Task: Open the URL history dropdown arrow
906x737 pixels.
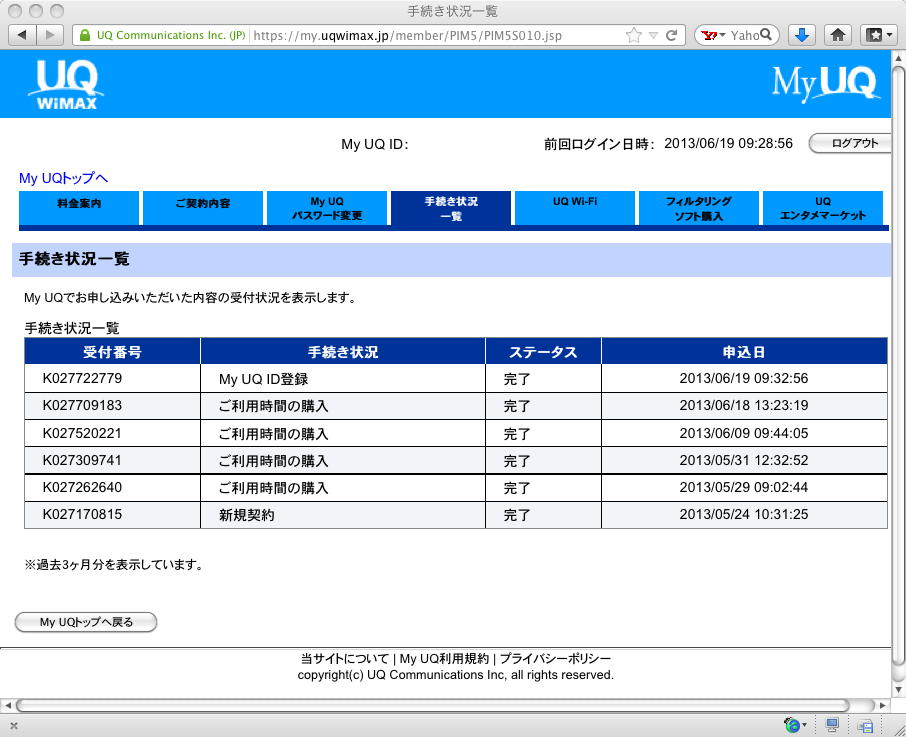Action: 653,36
